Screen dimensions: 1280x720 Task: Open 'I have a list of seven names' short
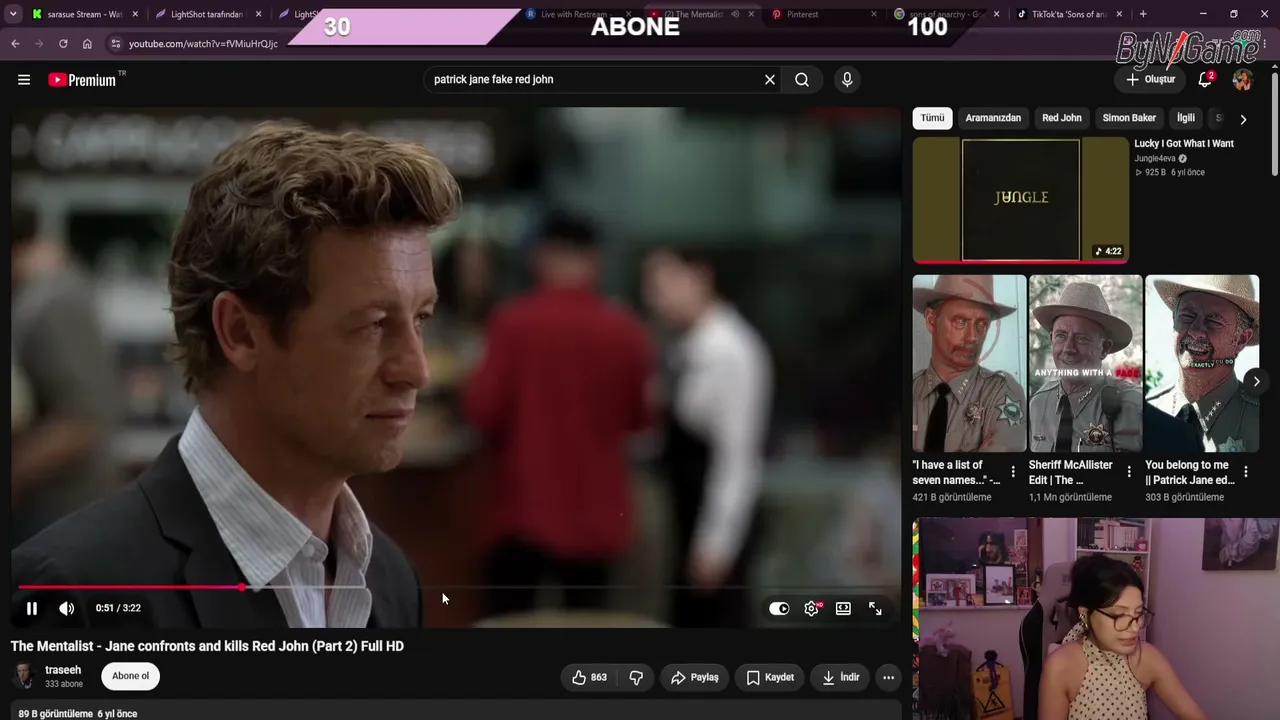pos(969,363)
